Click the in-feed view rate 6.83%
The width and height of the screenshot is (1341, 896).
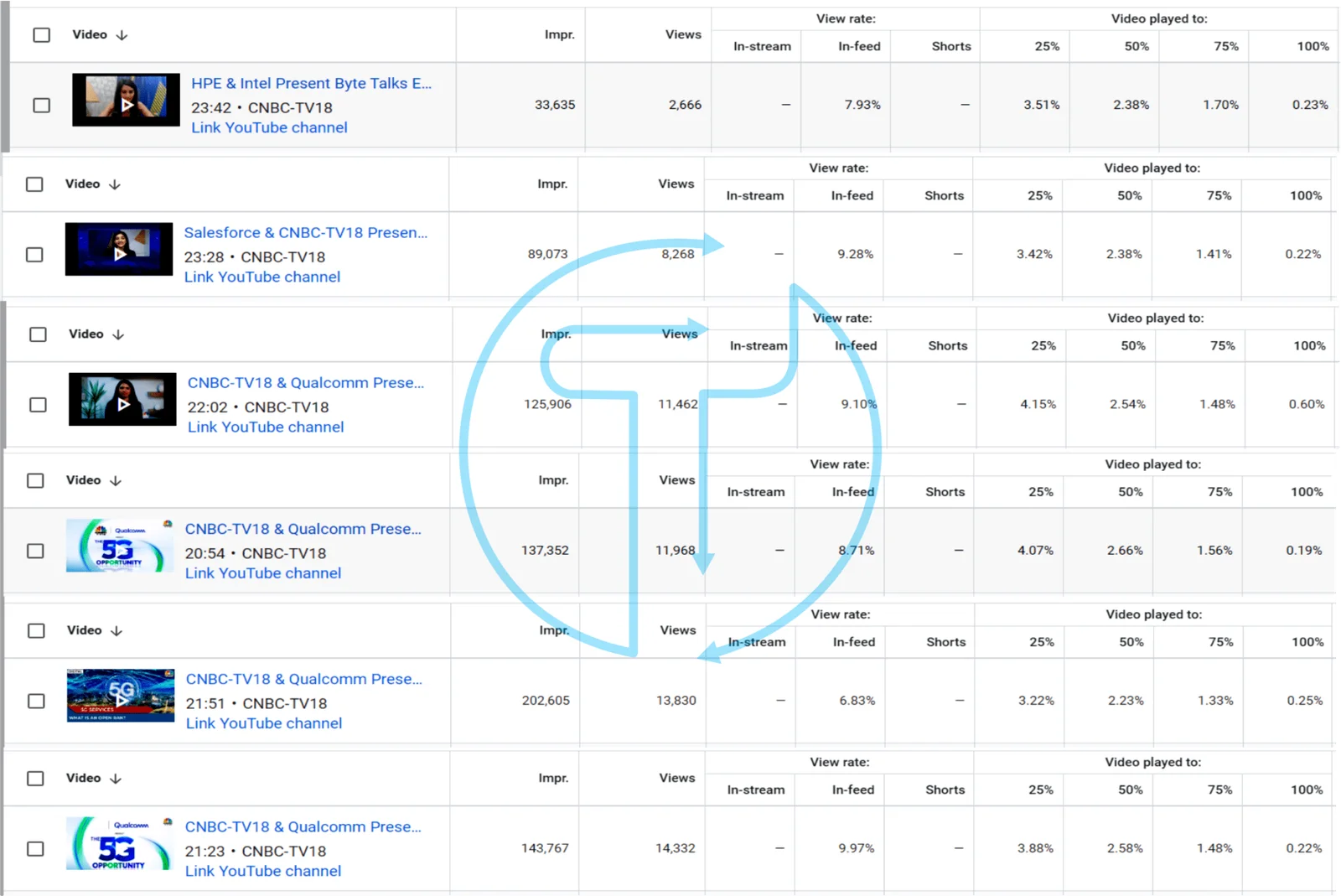[857, 701]
